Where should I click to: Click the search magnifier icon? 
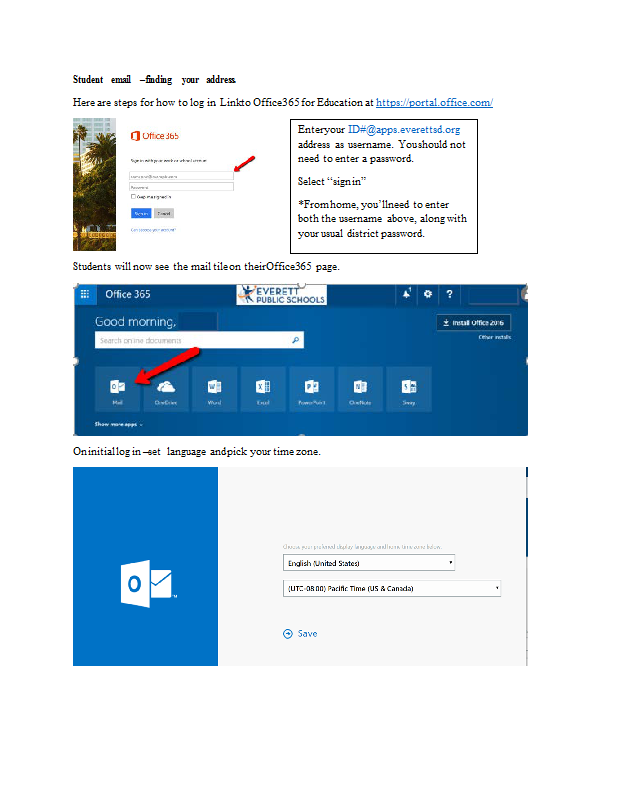(295, 340)
